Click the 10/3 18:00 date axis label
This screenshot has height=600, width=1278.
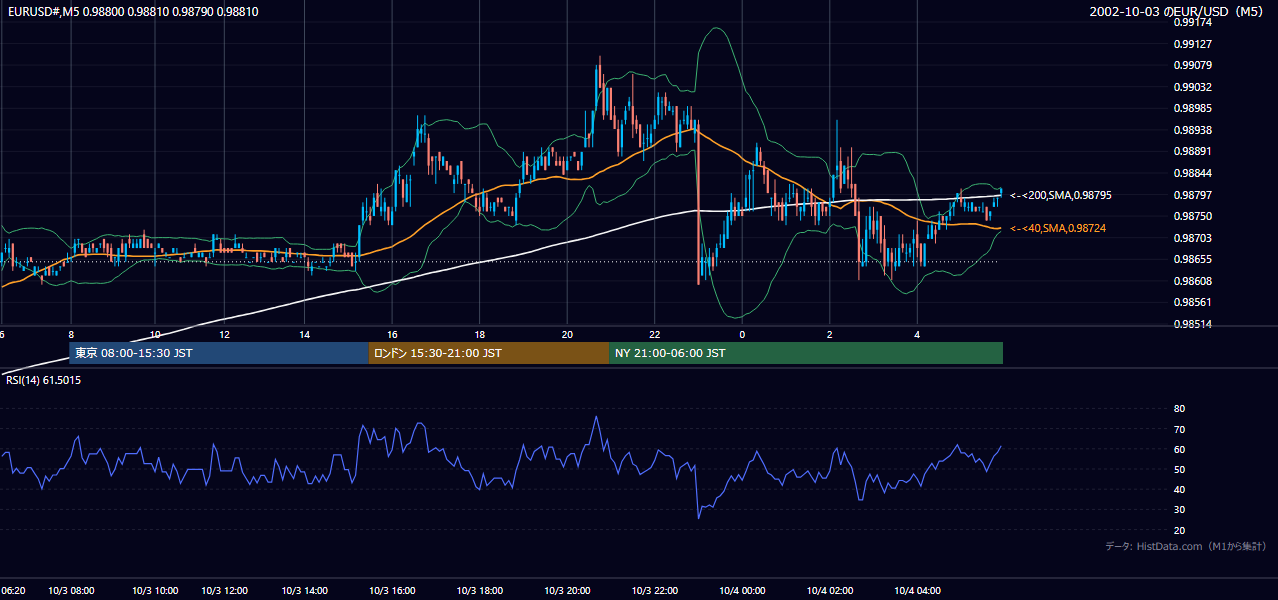pyautogui.click(x=480, y=591)
